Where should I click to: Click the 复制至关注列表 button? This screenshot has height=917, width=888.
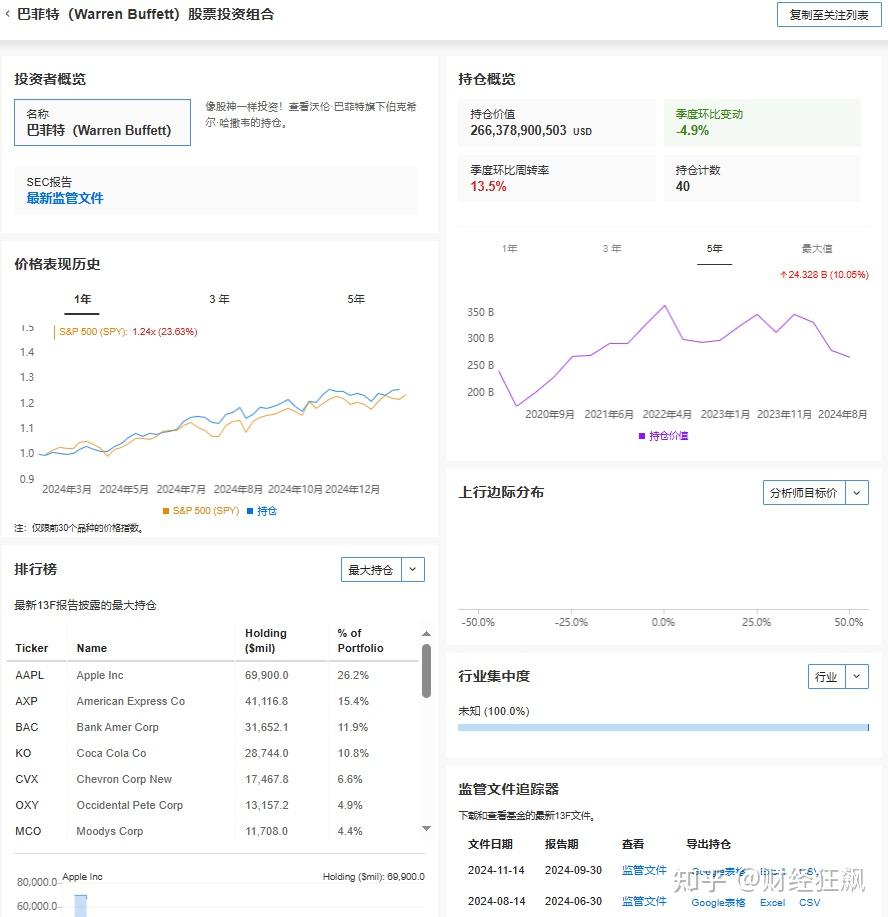click(828, 15)
